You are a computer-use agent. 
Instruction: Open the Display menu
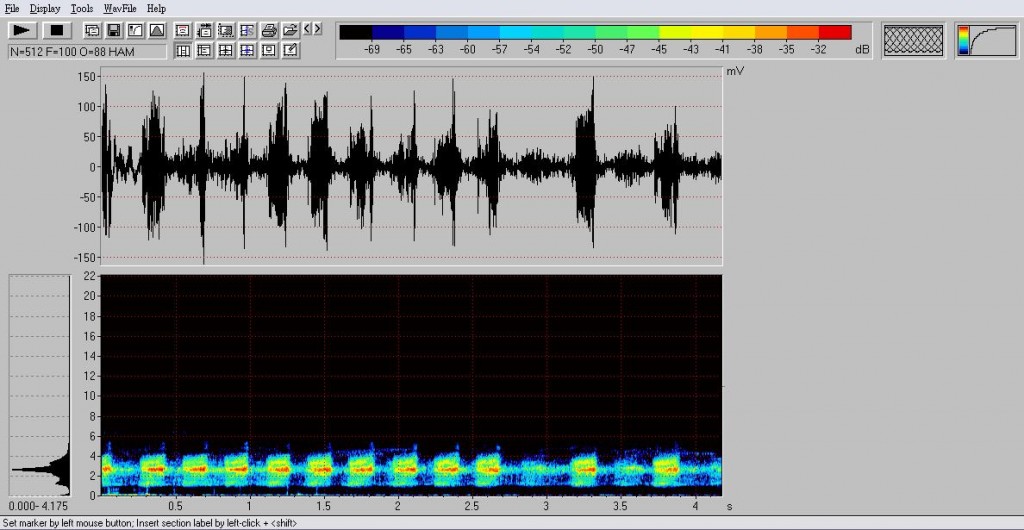[x=45, y=8]
